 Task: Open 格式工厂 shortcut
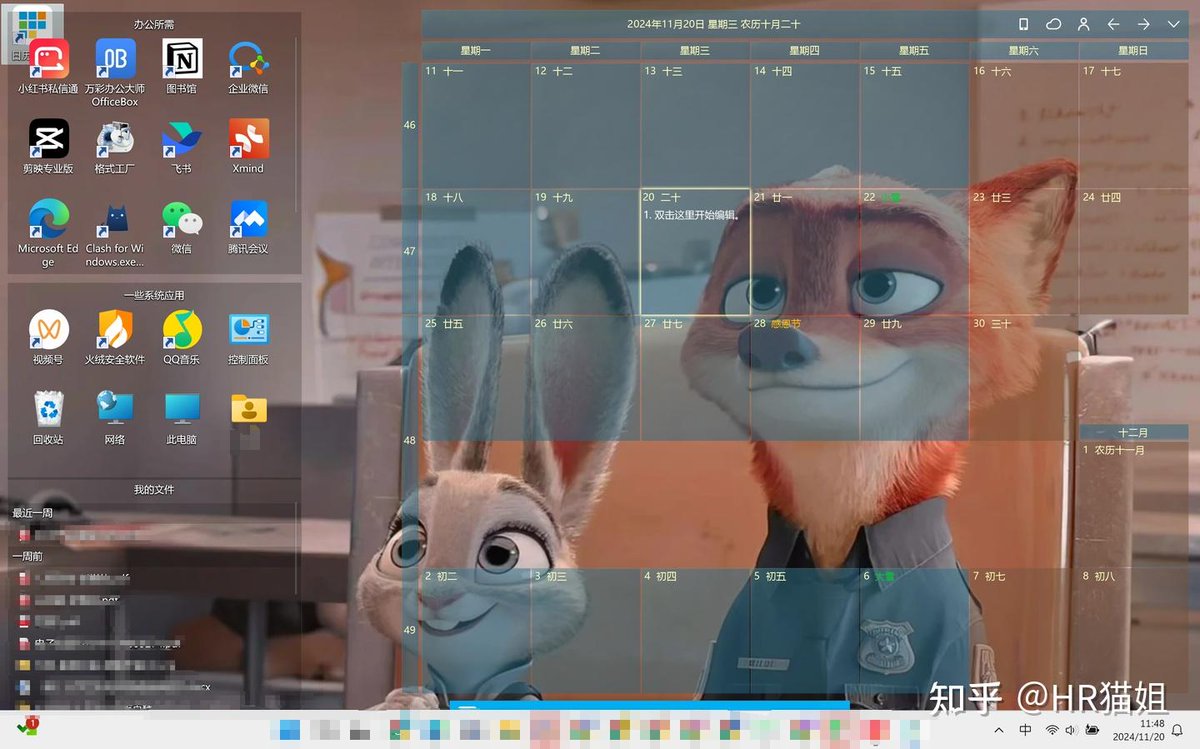pos(115,147)
